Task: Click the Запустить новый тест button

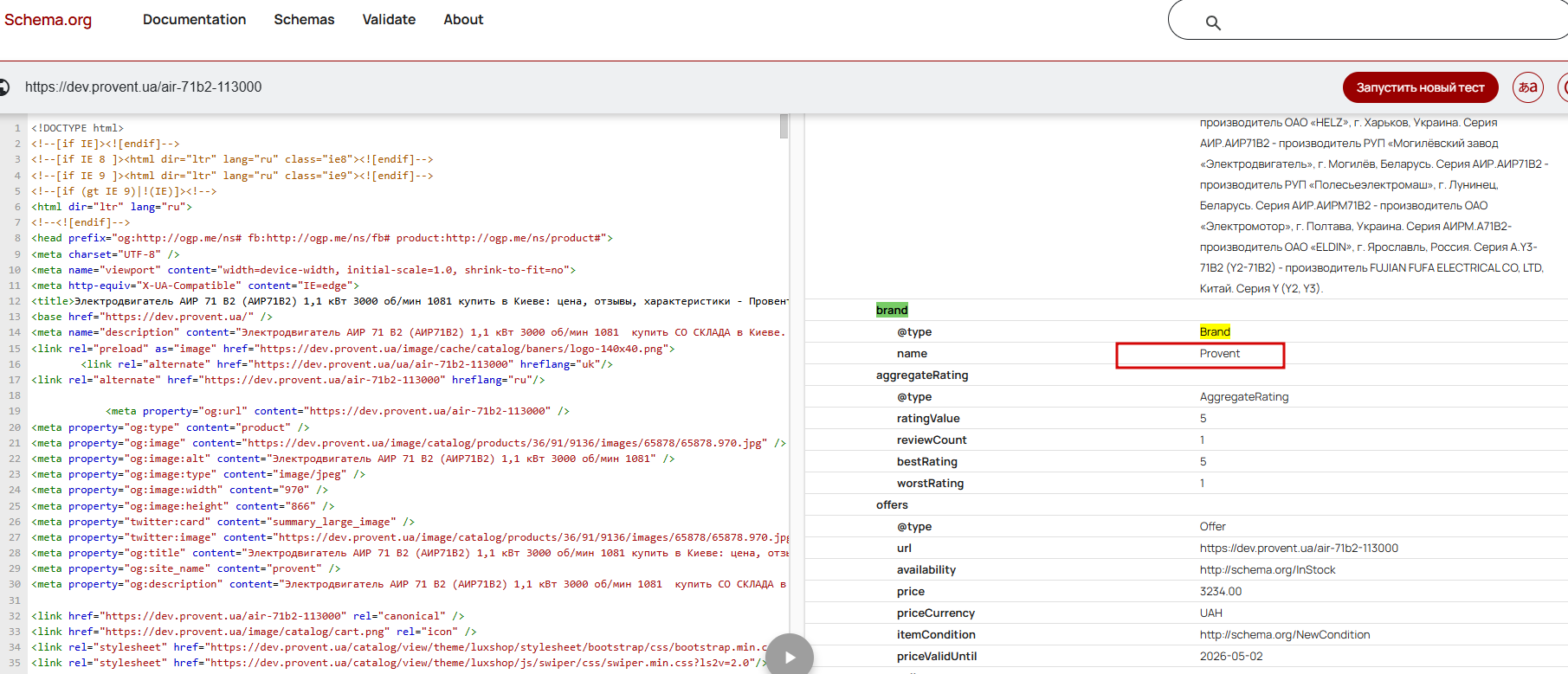Action: pyautogui.click(x=1420, y=87)
